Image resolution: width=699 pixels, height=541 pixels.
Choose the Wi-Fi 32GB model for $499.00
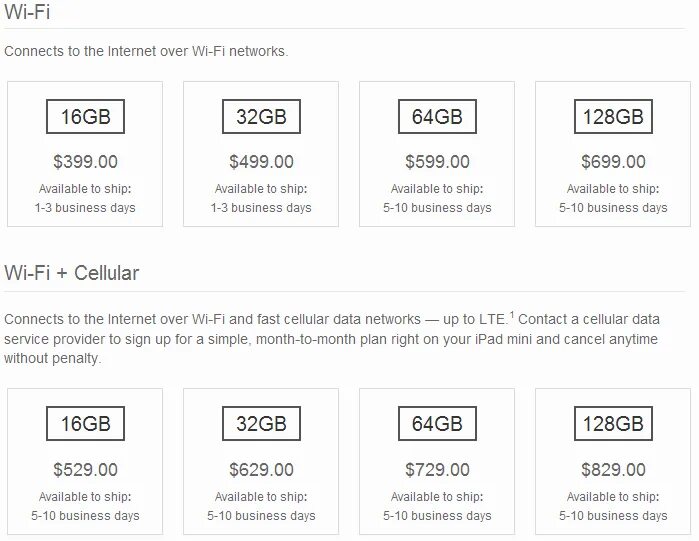261,154
